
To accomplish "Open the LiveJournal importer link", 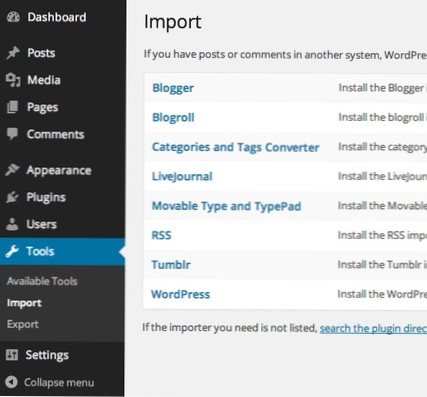I will (182, 176).
